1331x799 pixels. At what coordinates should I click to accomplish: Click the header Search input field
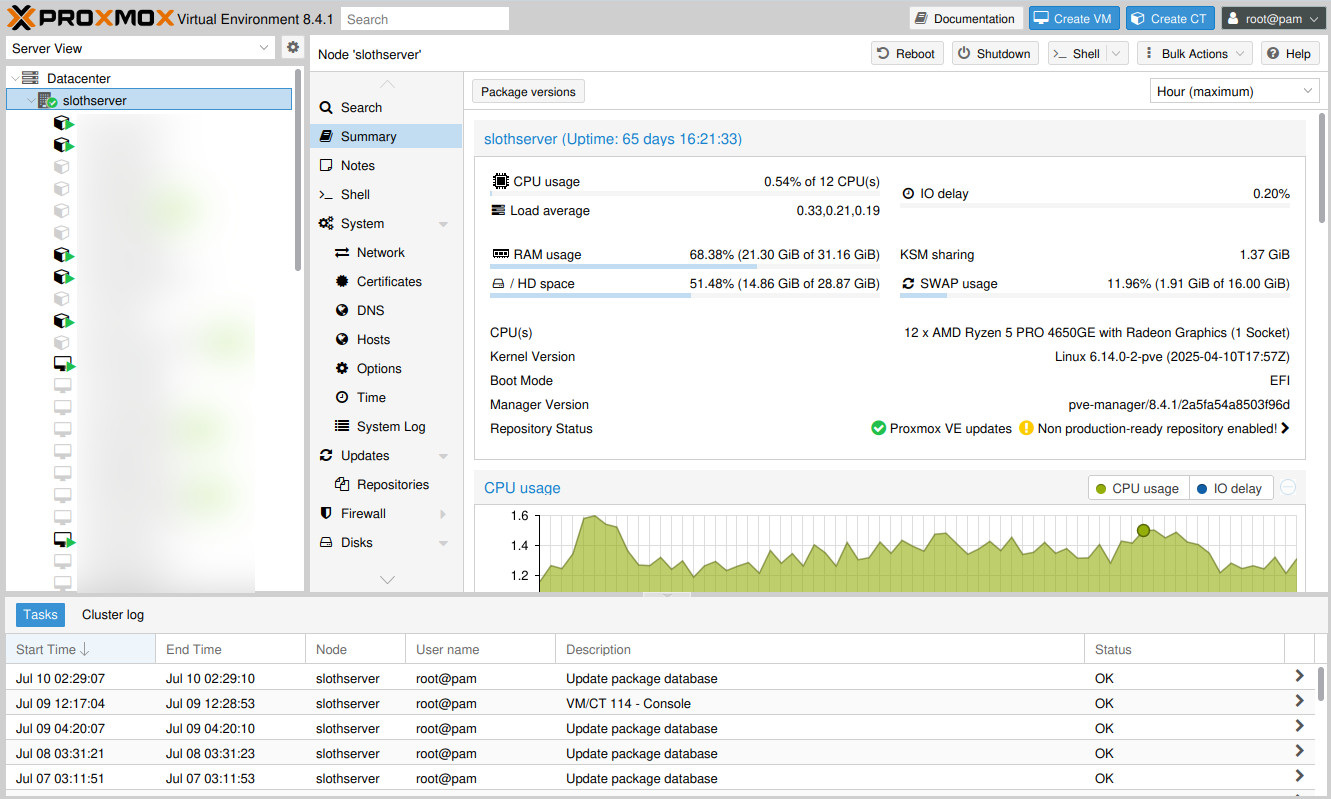425,19
